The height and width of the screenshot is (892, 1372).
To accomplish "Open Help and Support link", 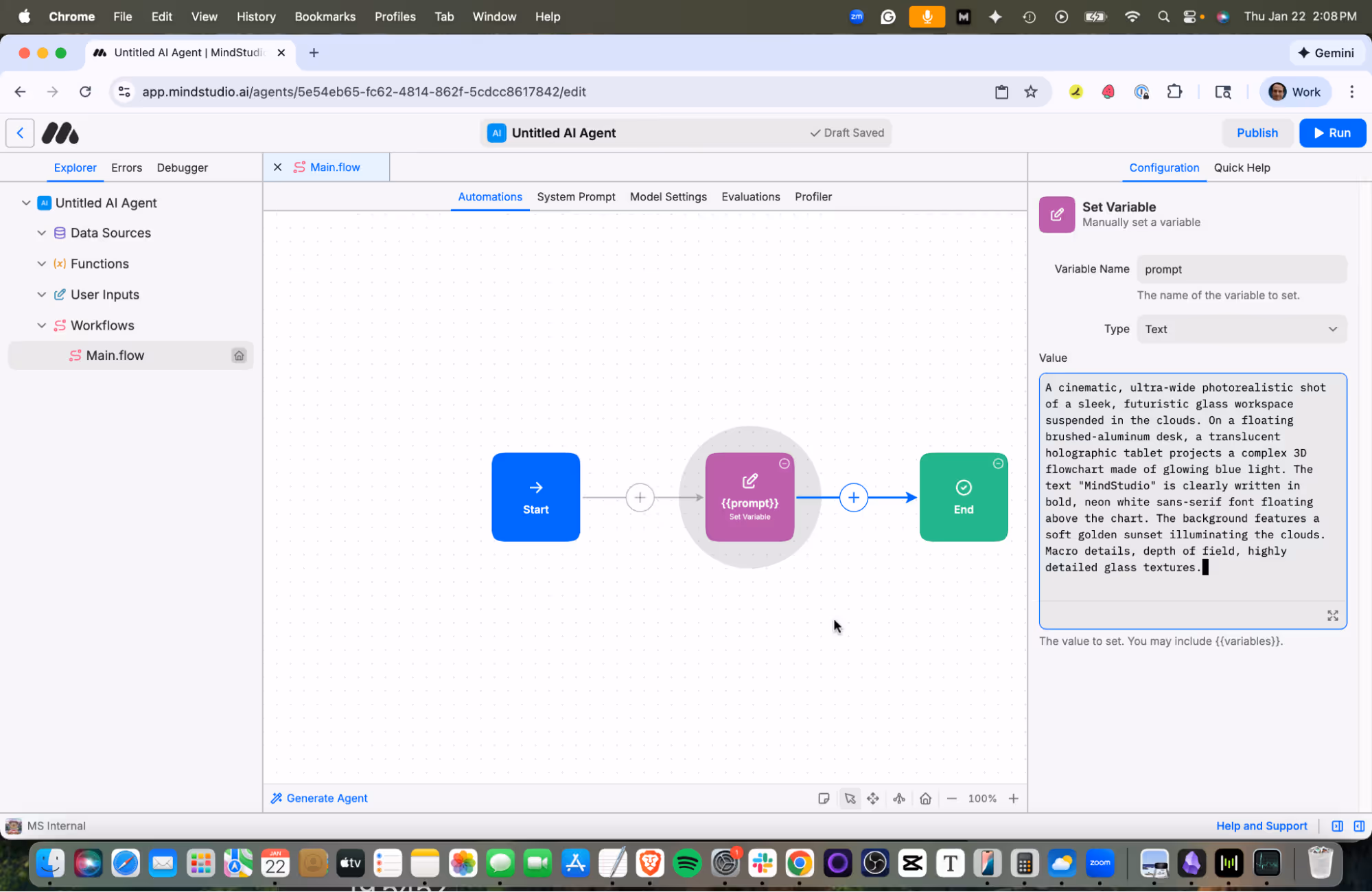I will coord(1261,825).
